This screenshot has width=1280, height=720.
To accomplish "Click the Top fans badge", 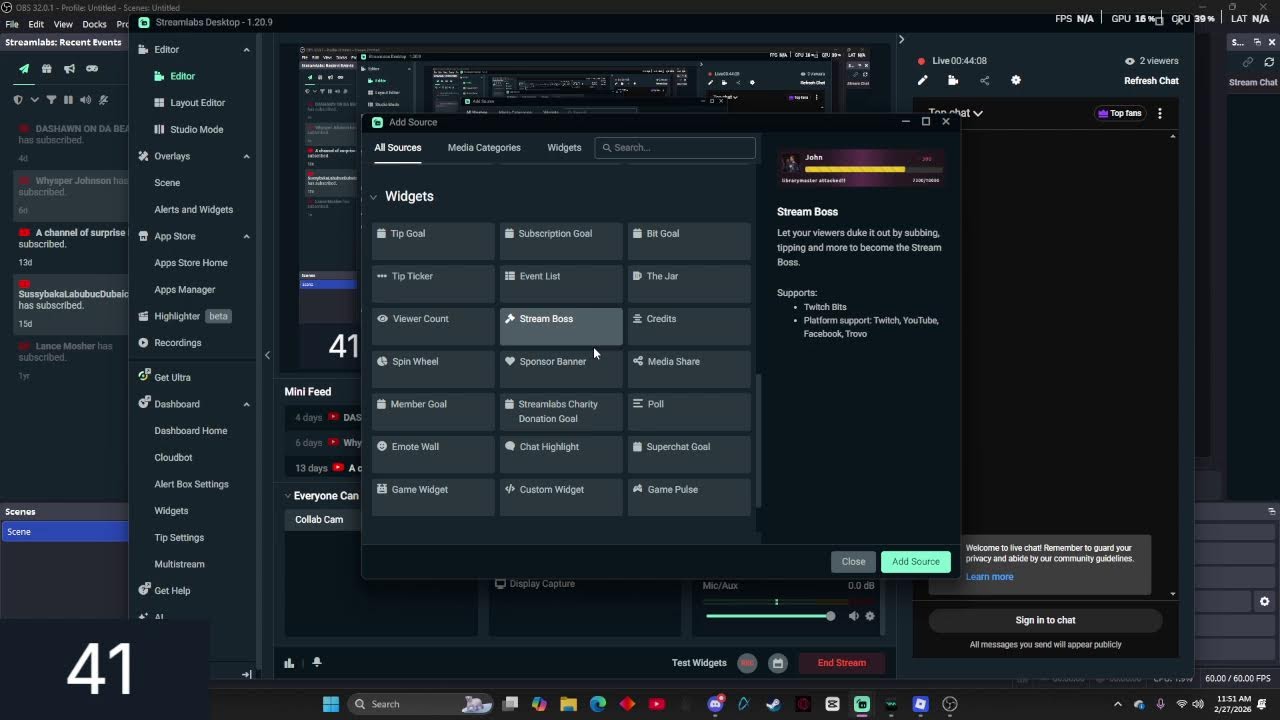I will pyautogui.click(x=1120, y=113).
